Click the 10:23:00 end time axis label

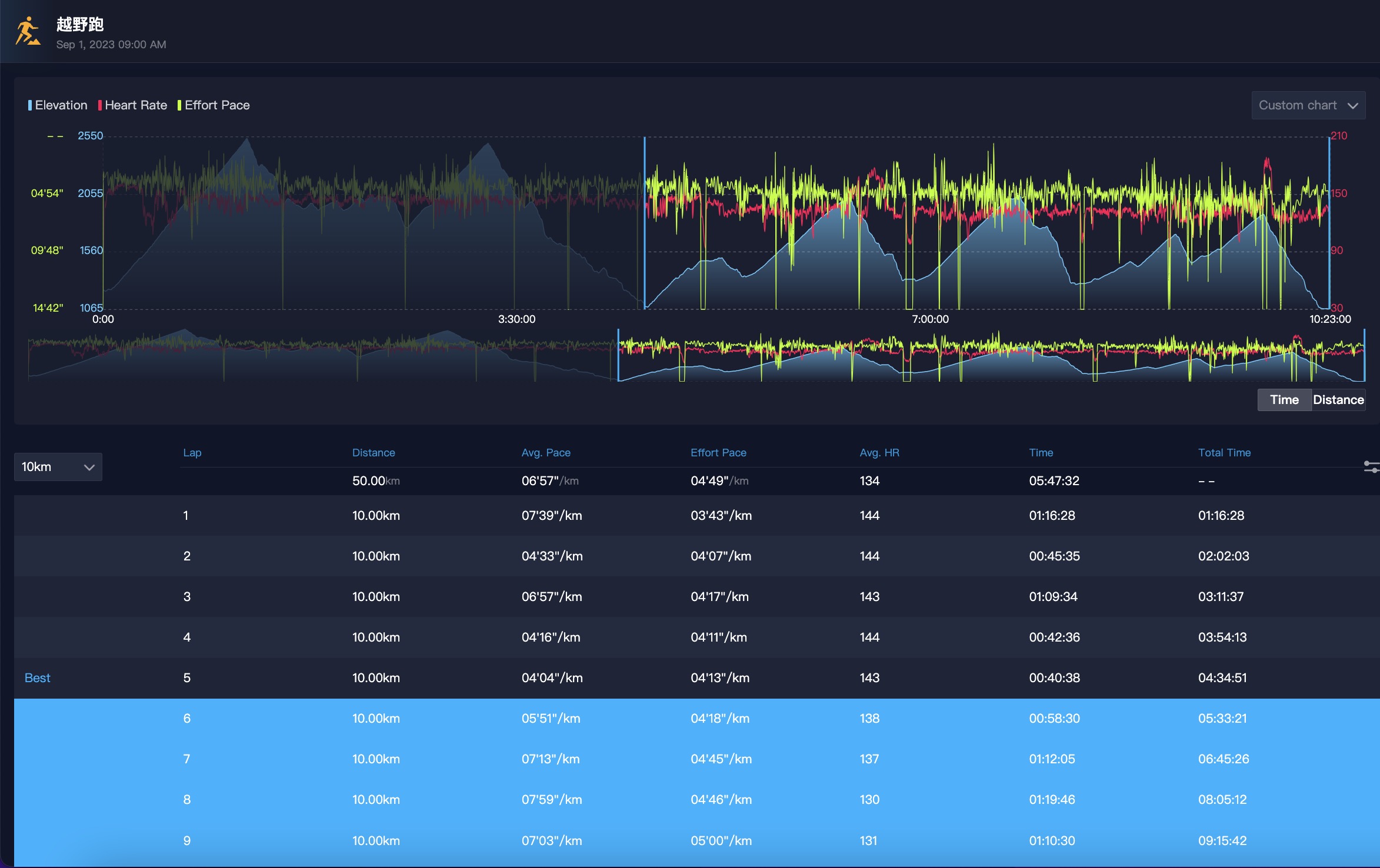[x=1330, y=319]
